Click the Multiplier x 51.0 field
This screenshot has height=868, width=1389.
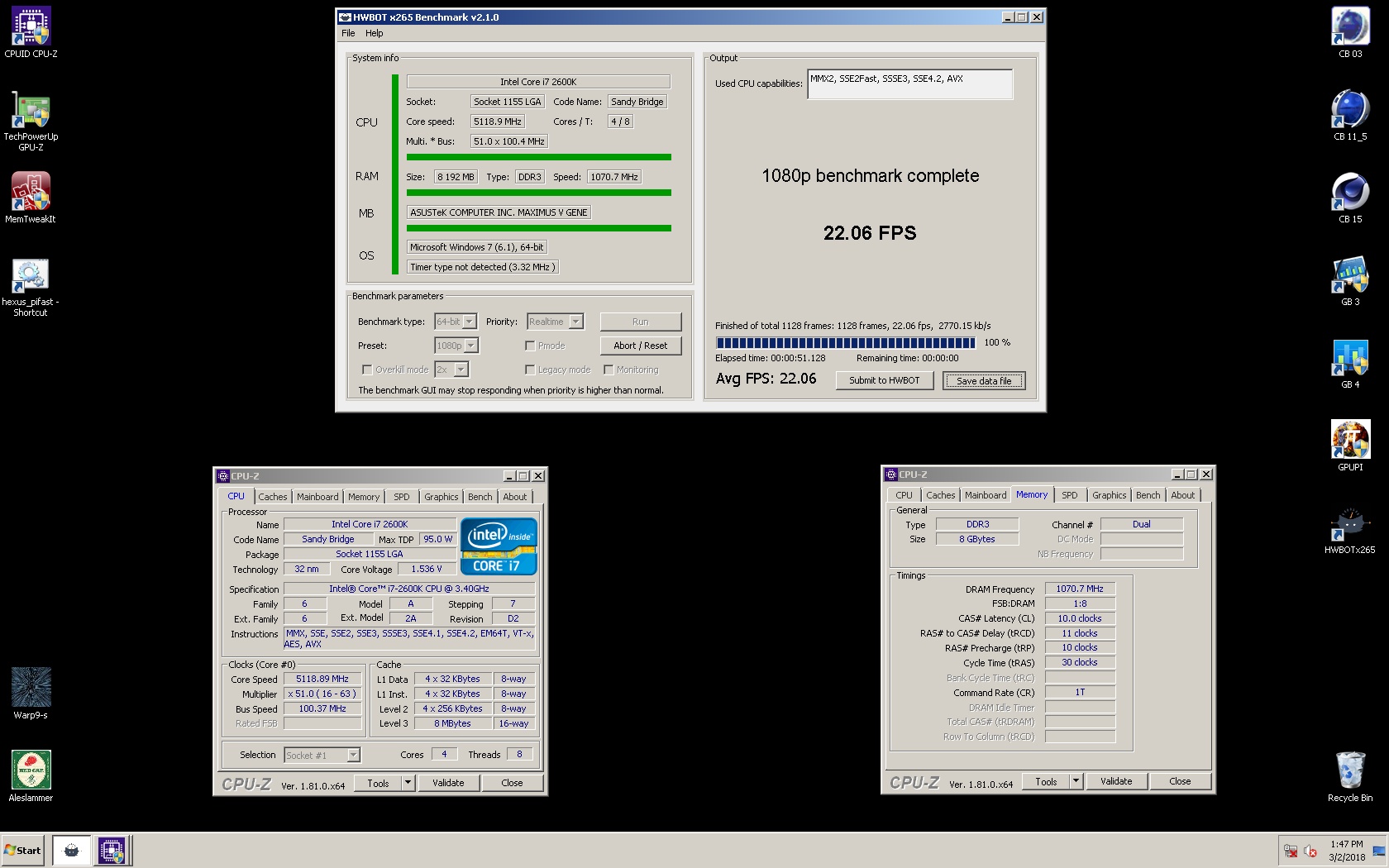[322, 694]
